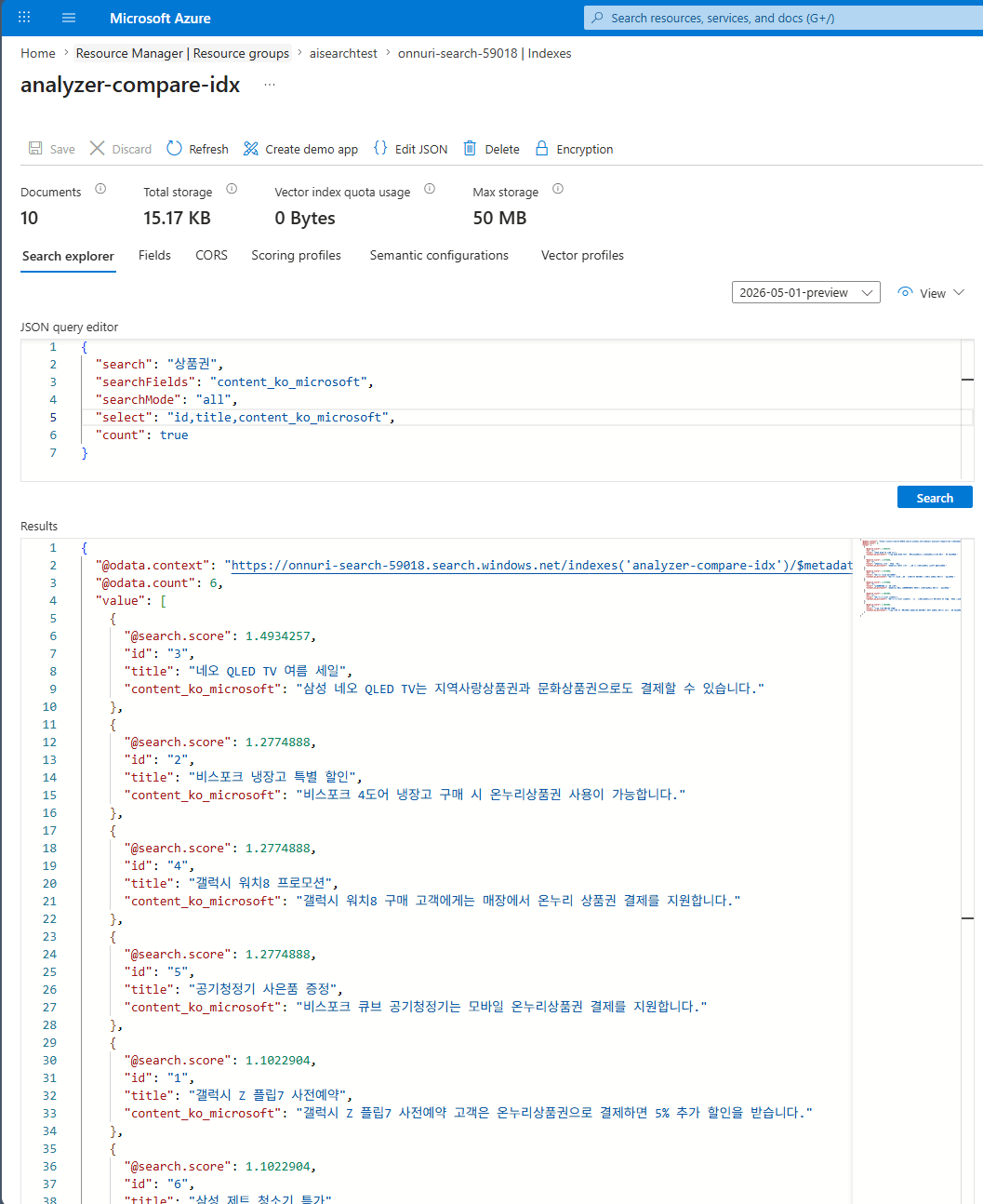Viewport: 983px width, 1204px height.
Task: Expand the View chevron
Action: click(959, 292)
